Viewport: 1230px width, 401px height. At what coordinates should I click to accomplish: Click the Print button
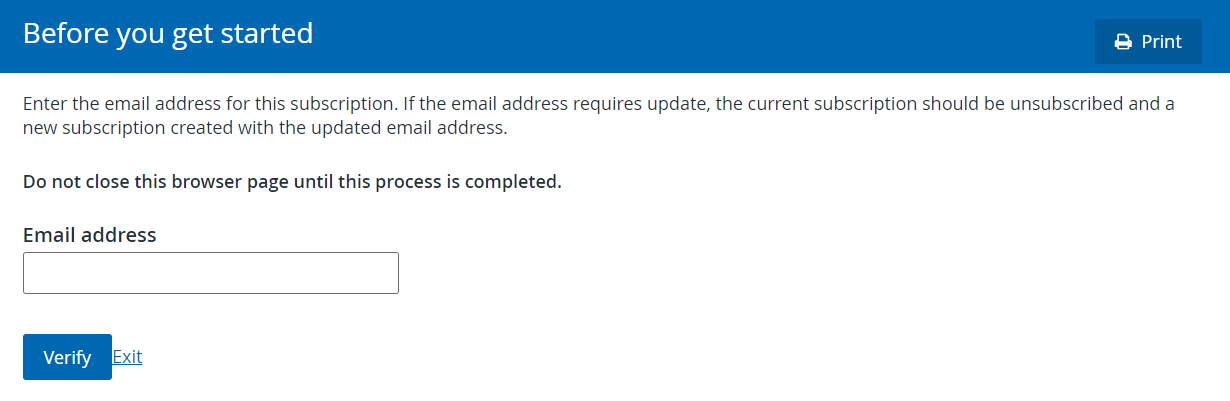pos(1148,42)
